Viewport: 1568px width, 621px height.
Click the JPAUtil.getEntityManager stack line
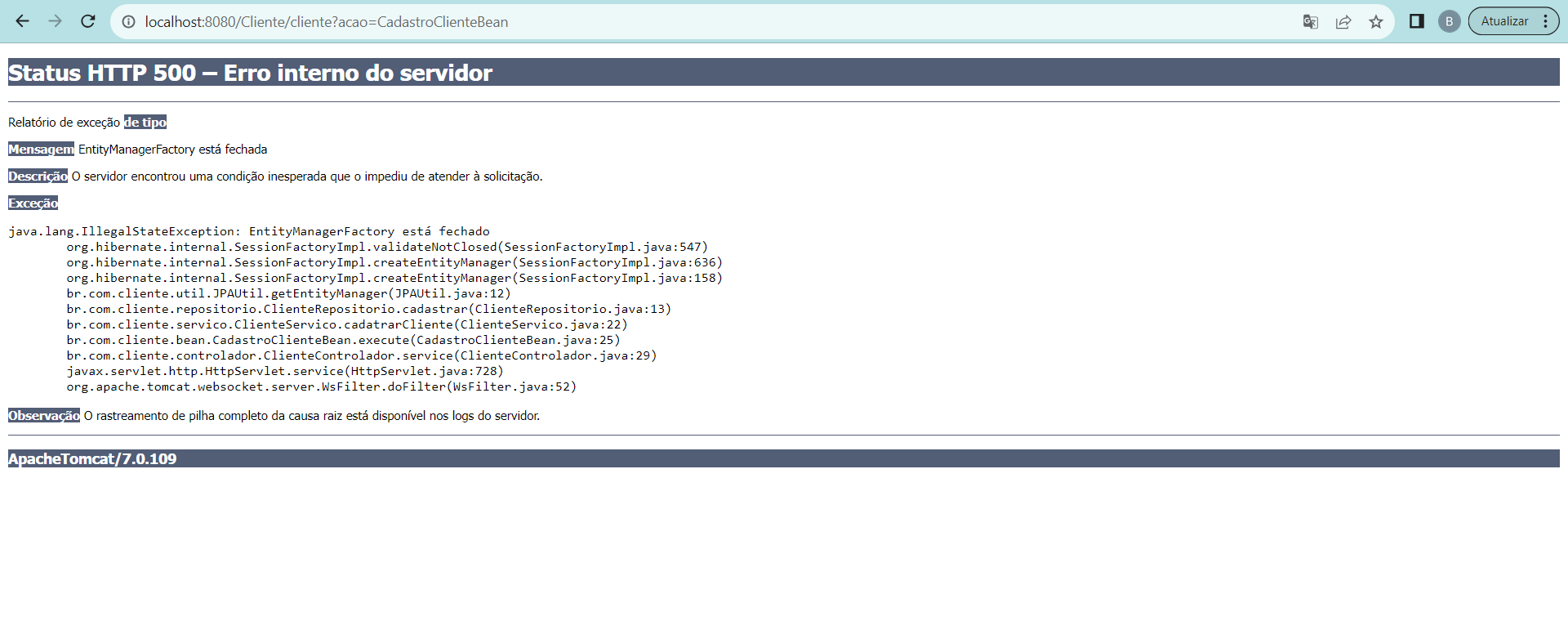289,293
